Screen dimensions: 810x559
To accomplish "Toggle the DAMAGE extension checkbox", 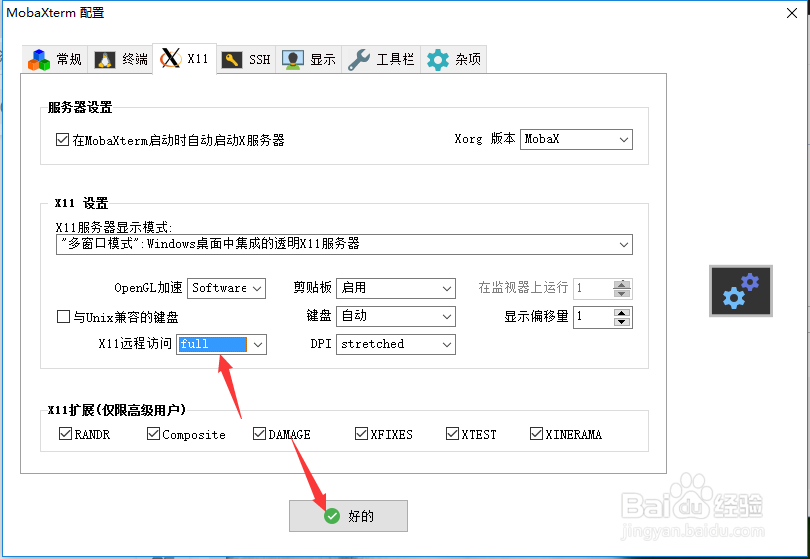I will (x=259, y=433).
